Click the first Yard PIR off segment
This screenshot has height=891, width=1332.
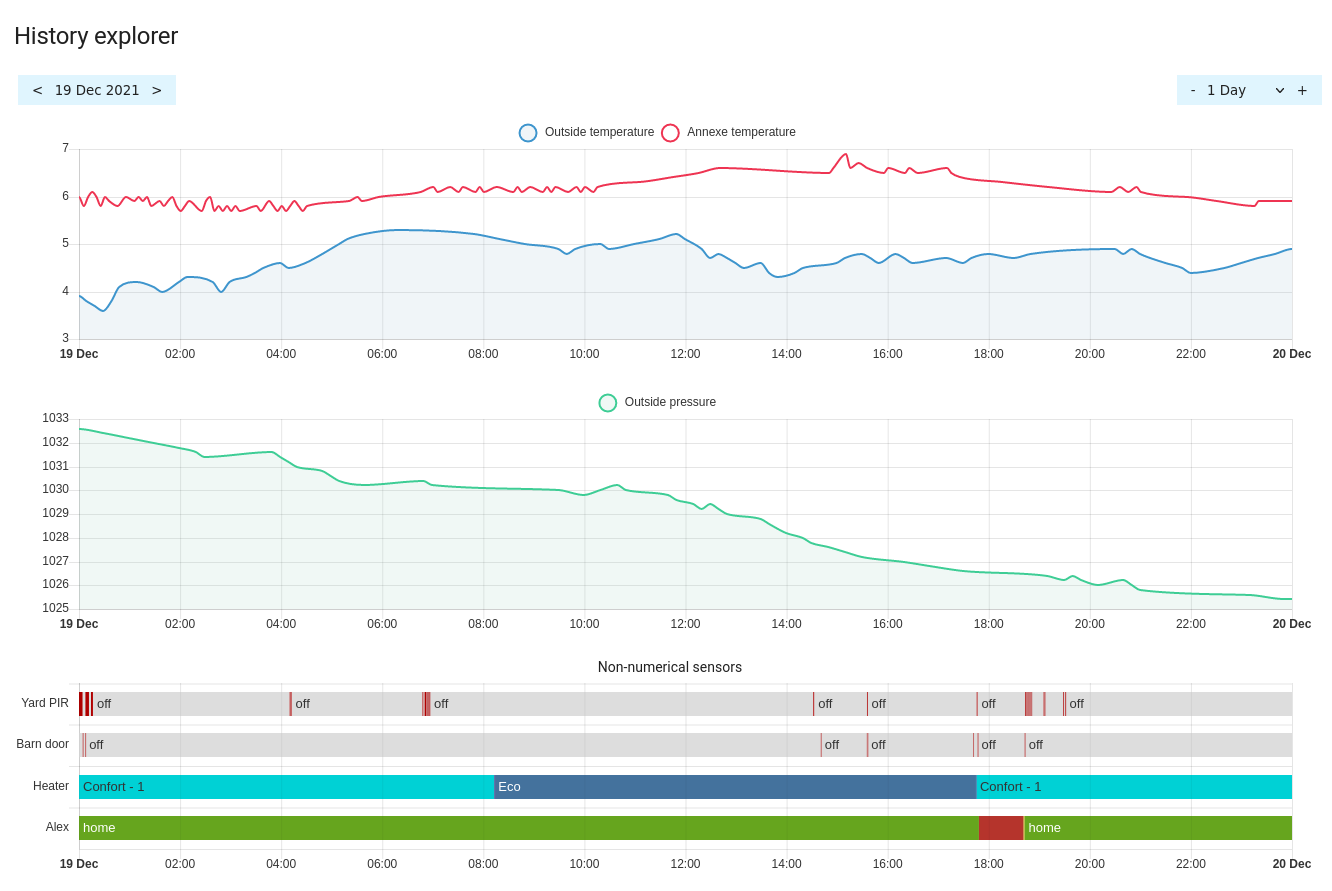pos(190,704)
